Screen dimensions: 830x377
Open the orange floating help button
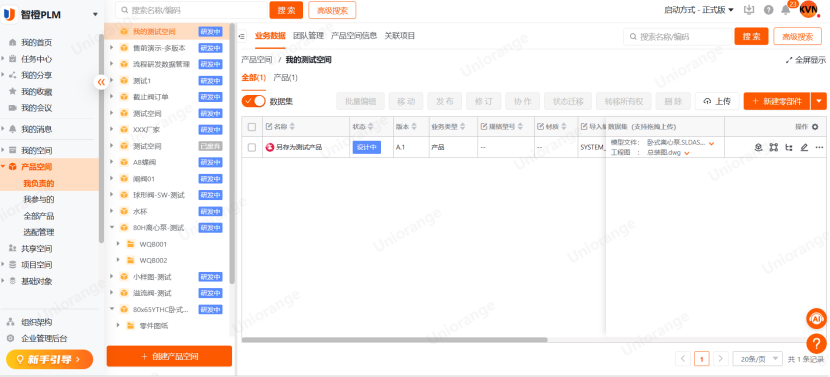[816, 344]
